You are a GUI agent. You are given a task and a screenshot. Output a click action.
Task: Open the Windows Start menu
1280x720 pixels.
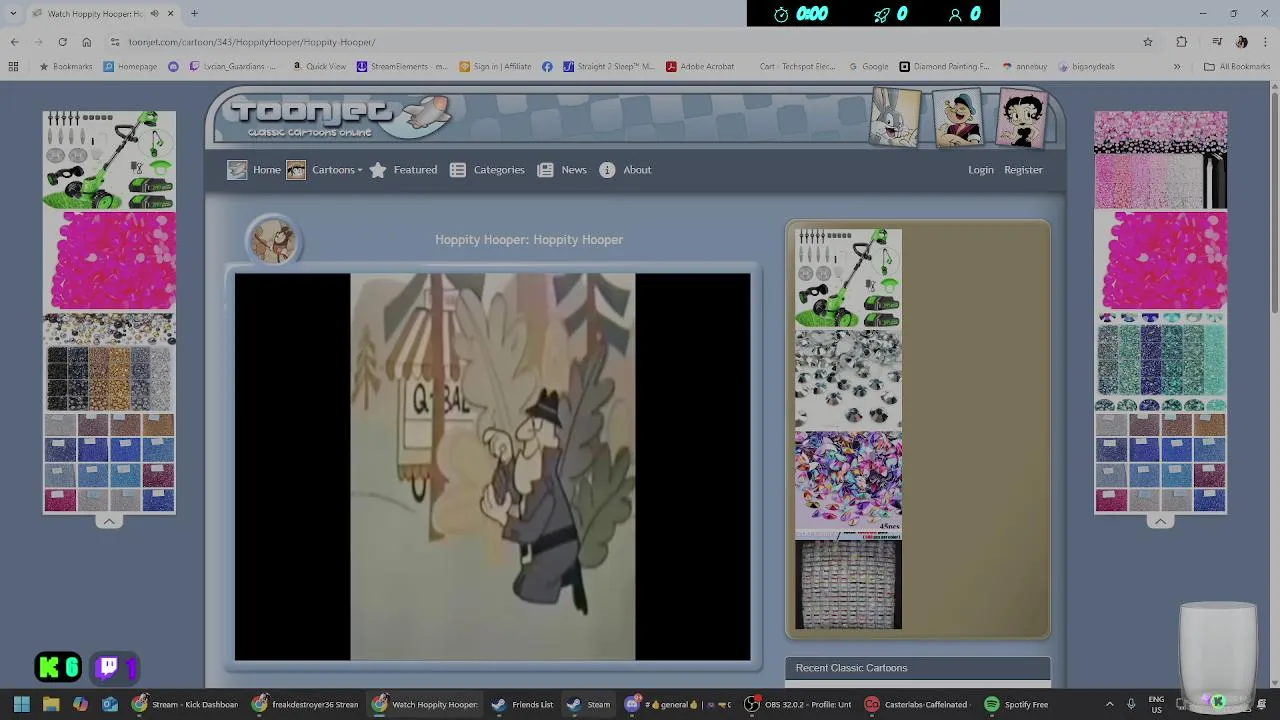[21, 704]
